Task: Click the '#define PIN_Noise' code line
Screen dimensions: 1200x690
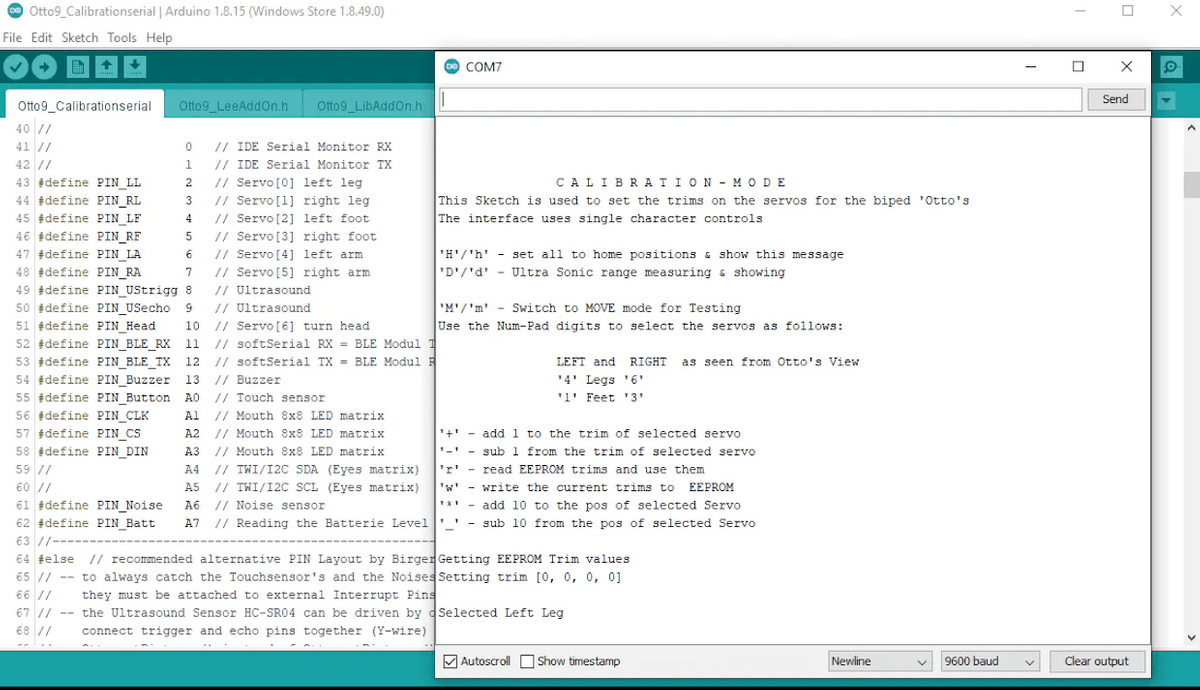Action: pyautogui.click(x=181, y=506)
